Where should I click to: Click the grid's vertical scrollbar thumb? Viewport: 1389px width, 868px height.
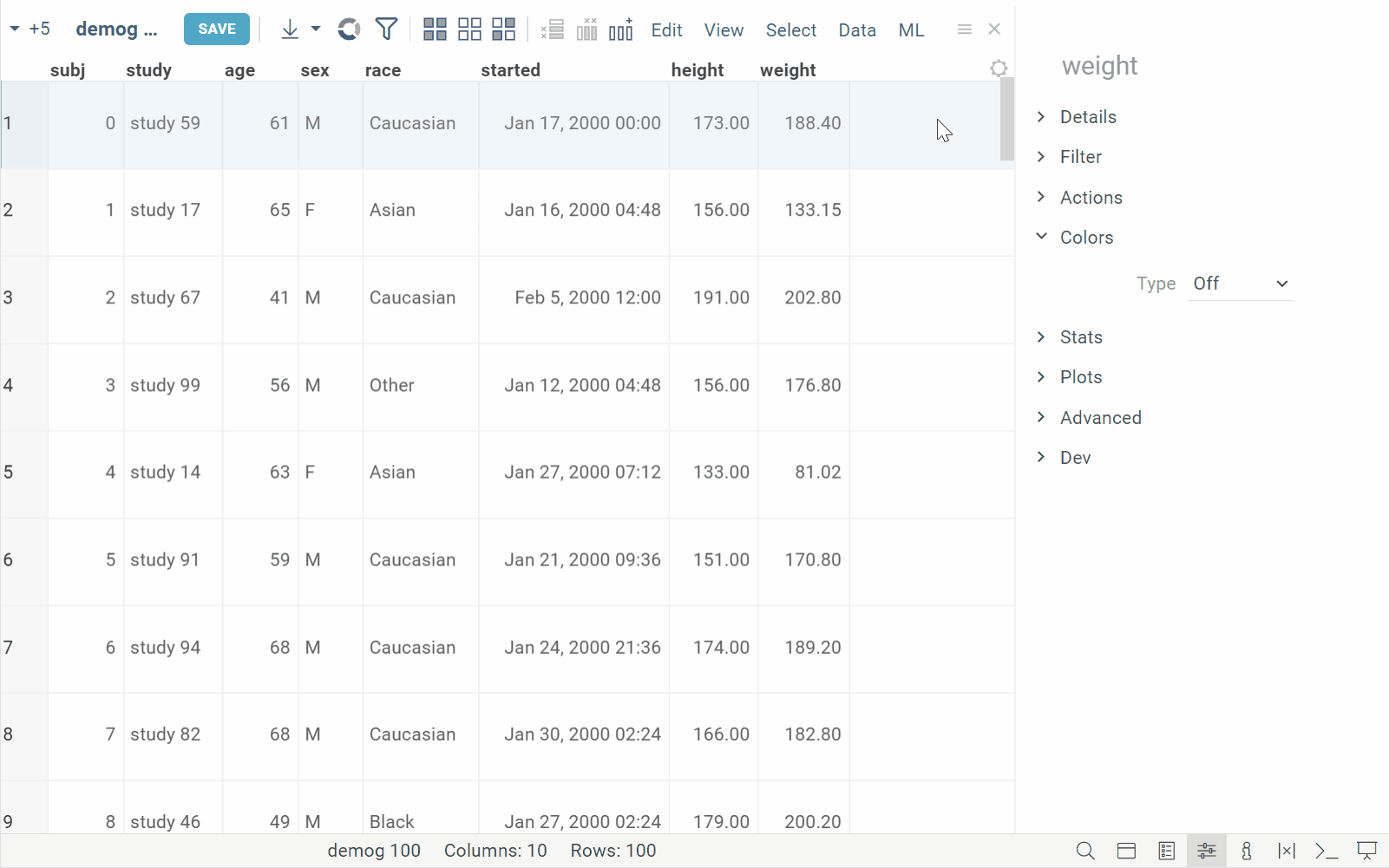[x=1006, y=120]
